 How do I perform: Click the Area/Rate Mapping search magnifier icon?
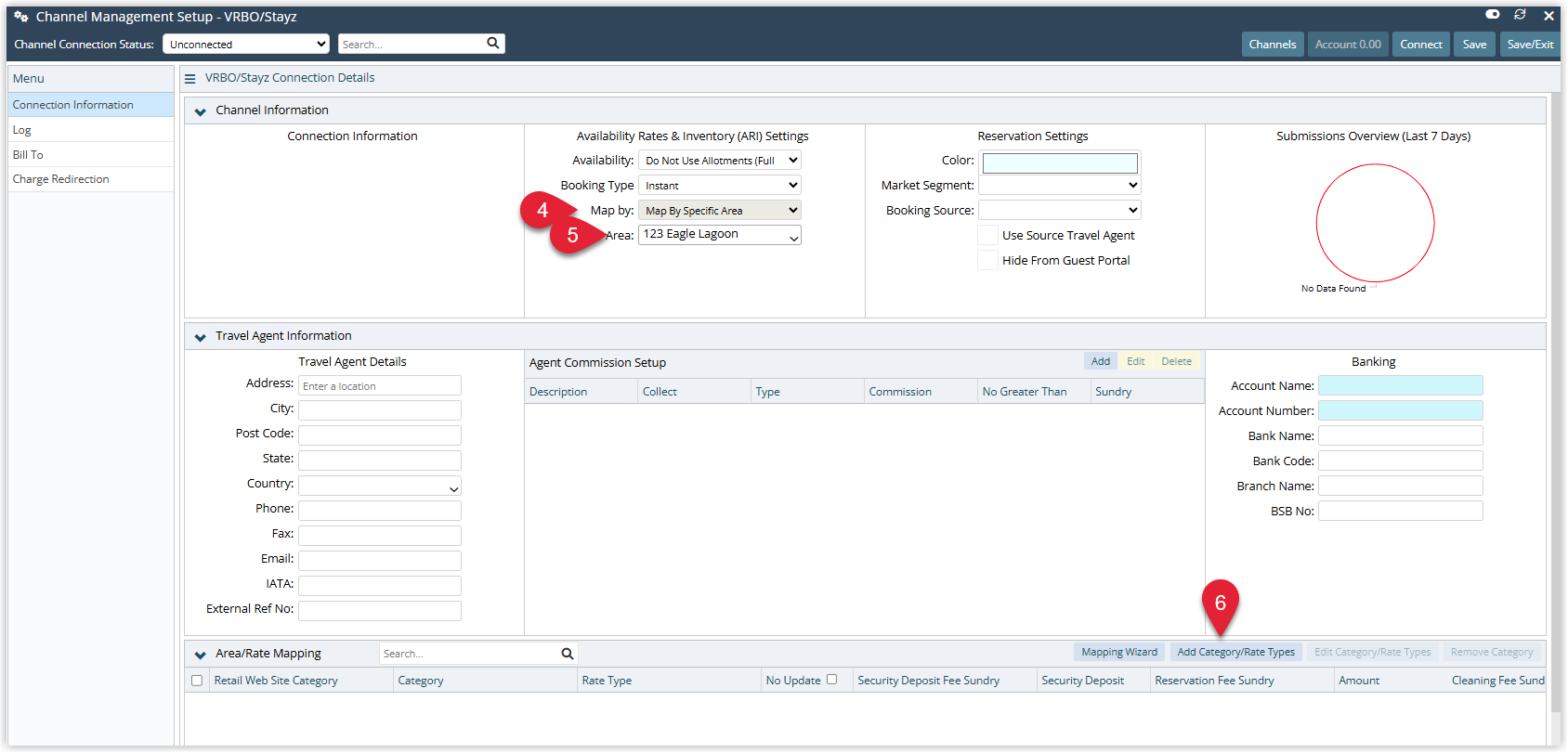point(568,654)
